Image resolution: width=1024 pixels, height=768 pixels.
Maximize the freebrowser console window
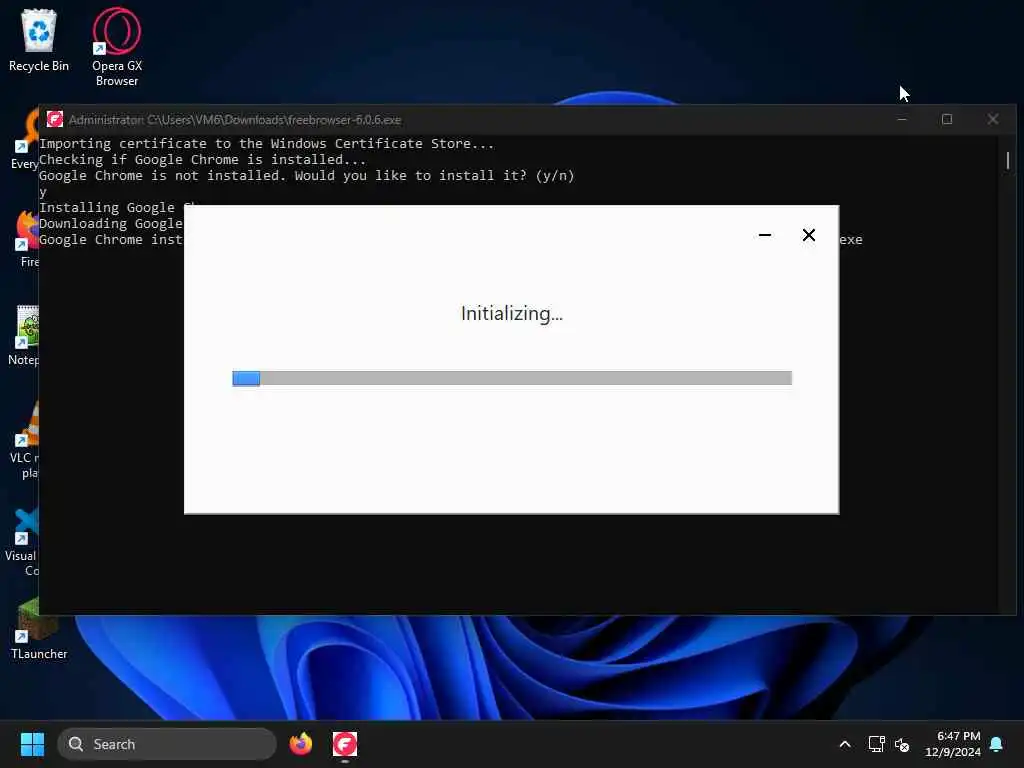[x=947, y=120]
